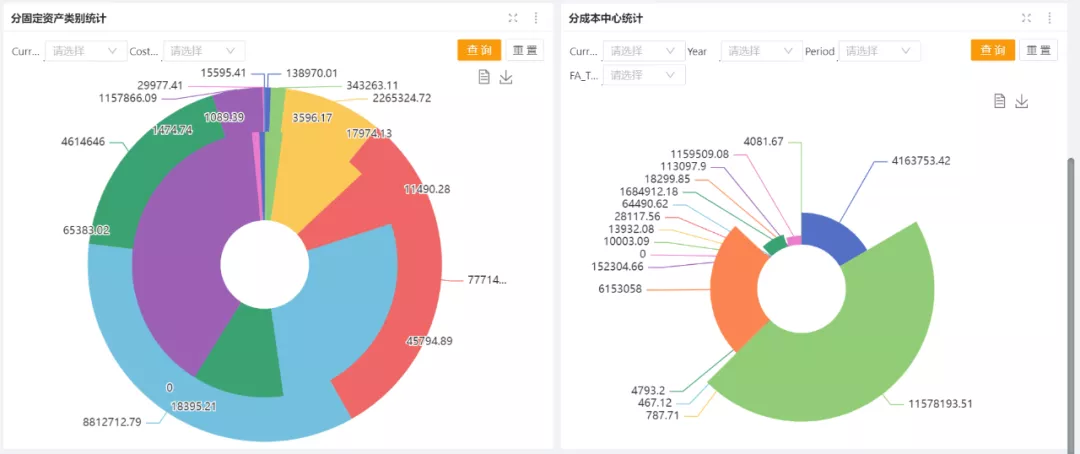Viewport: 1080px width, 454px height.
Task: Open data view icon above the 分成本中心统计 chart
Action: point(999,101)
